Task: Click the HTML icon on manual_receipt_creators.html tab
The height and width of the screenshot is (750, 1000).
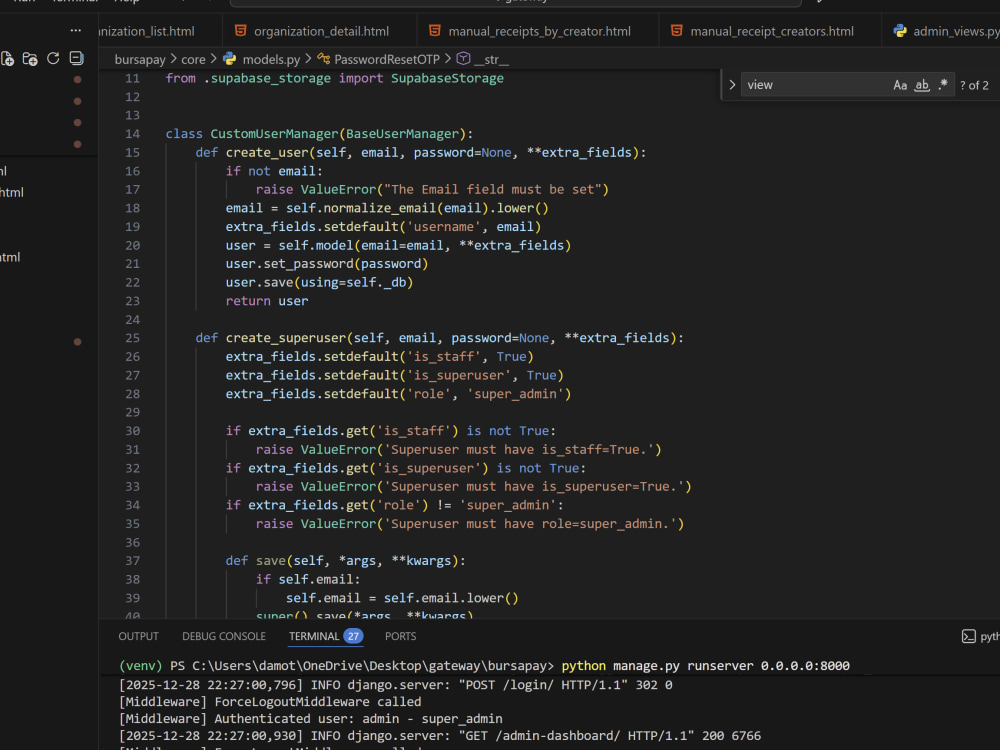Action: [x=677, y=31]
